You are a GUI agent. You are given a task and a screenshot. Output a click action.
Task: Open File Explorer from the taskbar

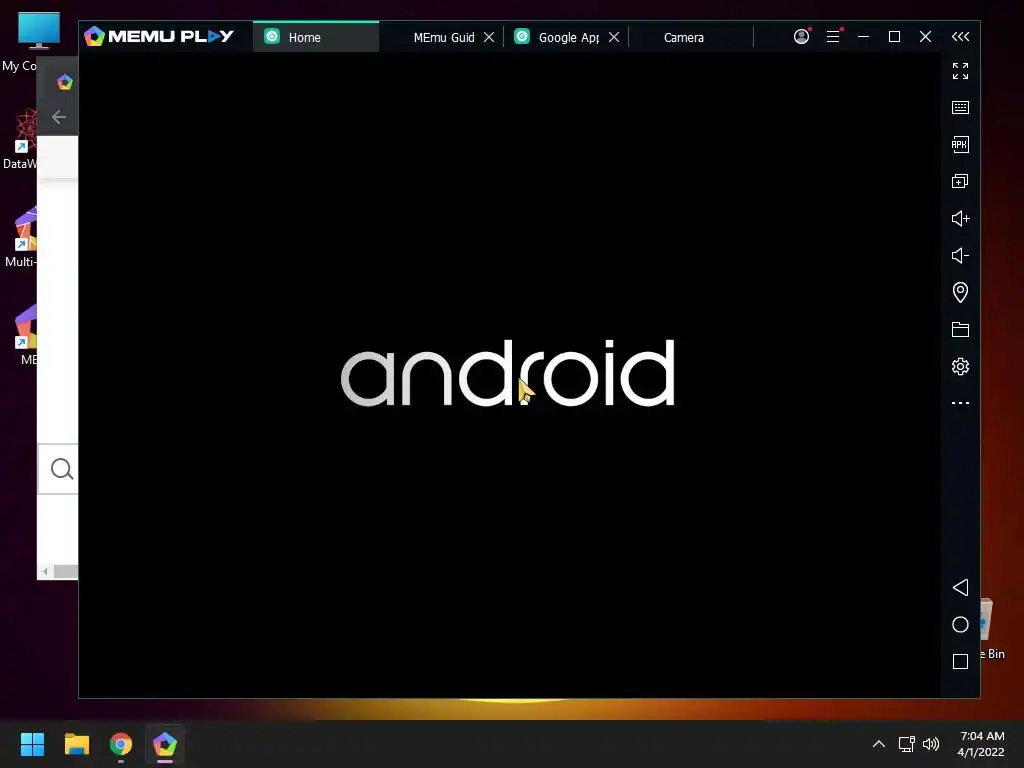click(76, 744)
